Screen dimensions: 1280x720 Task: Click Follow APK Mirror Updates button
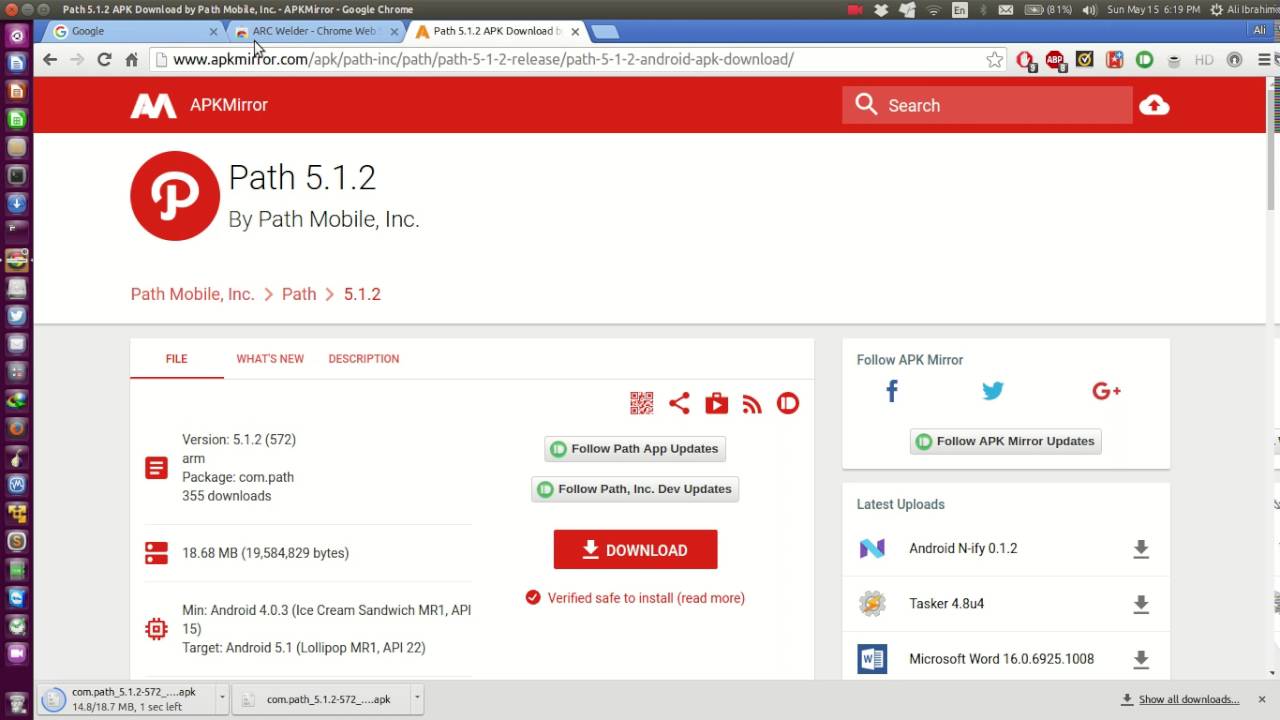pyautogui.click(x=1006, y=441)
